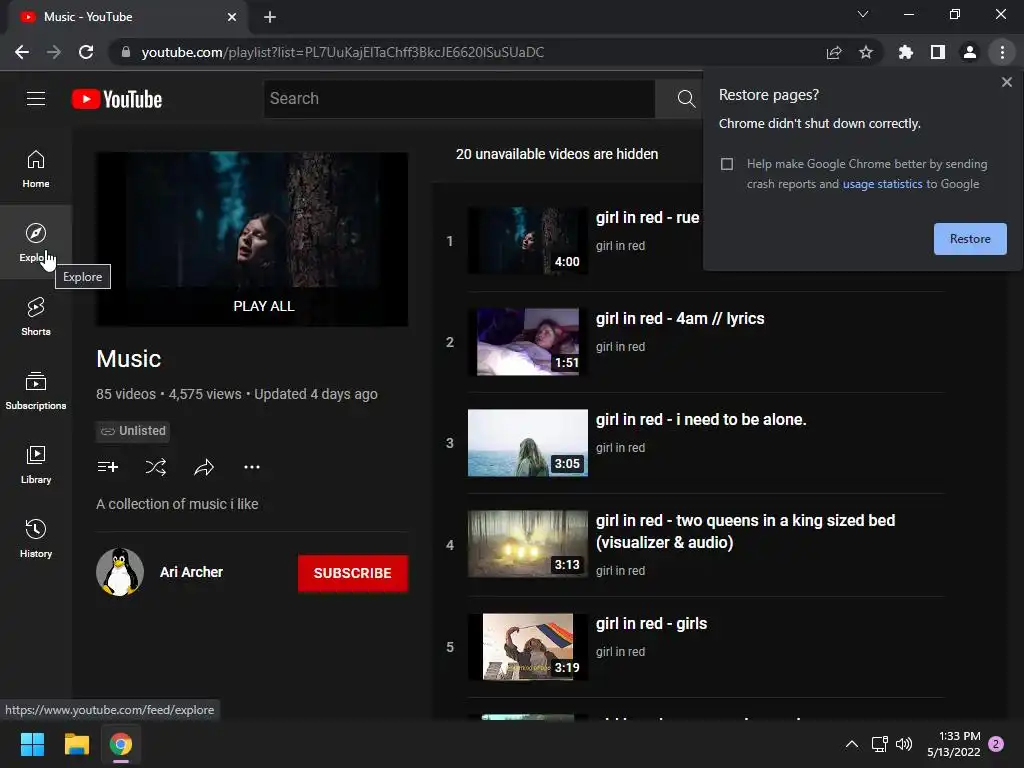Open the YouTube hamburger guide menu

[x=36, y=99]
